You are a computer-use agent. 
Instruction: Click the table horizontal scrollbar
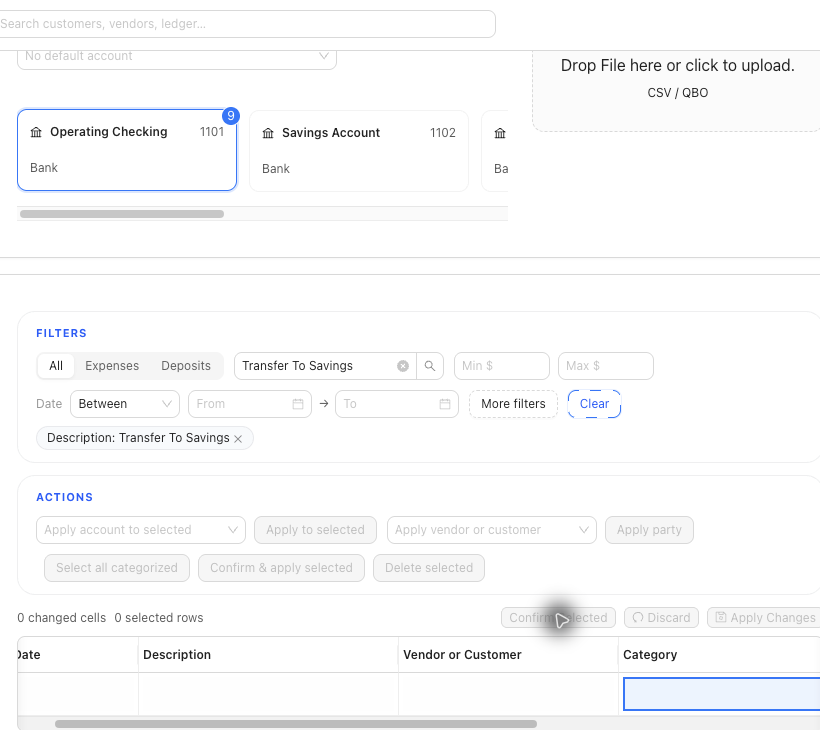pos(295,724)
